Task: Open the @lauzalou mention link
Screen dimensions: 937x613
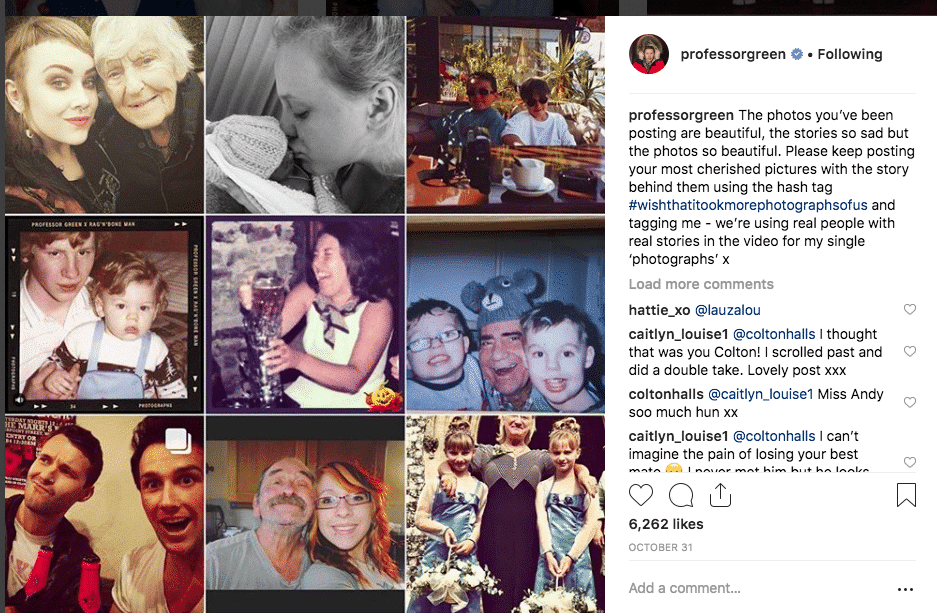Action: click(x=728, y=310)
